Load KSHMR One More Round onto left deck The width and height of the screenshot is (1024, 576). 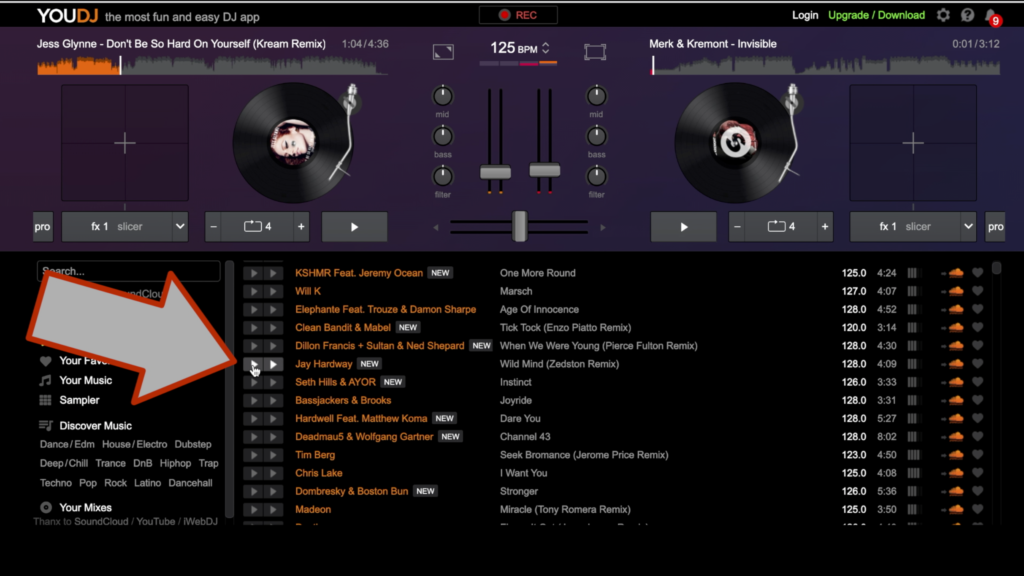253,273
